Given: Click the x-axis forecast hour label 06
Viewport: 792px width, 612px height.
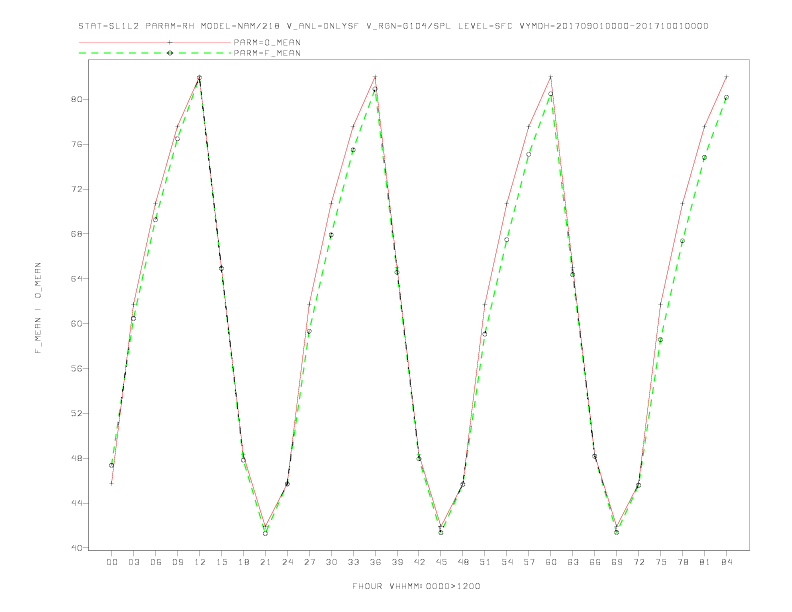Looking at the screenshot, I should click(156, 562).
